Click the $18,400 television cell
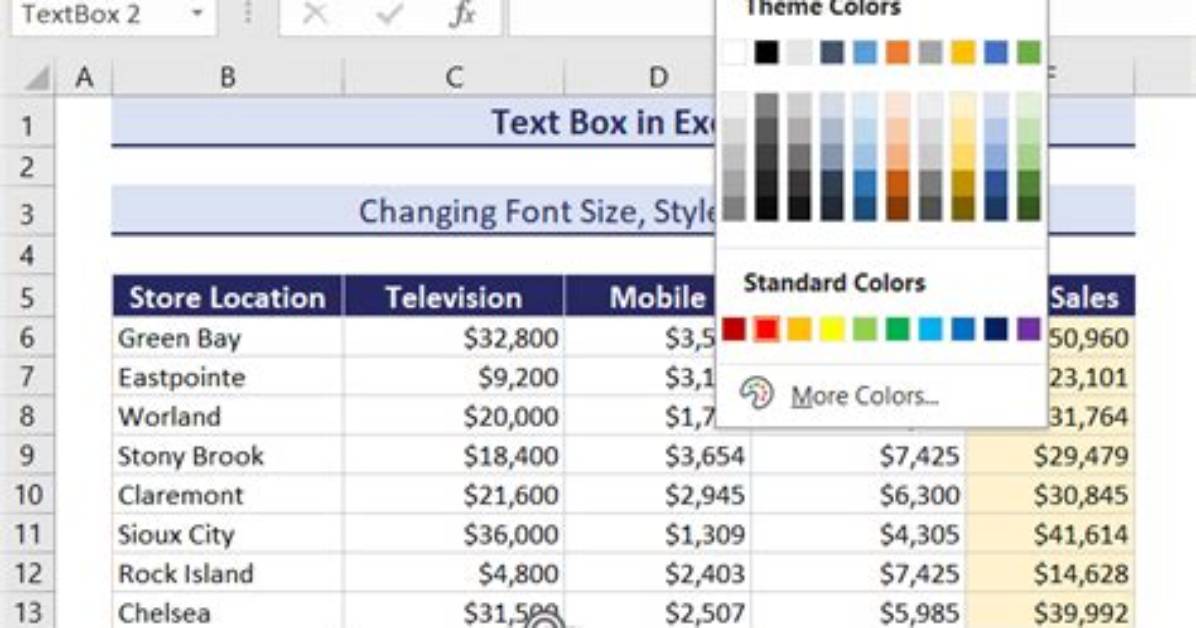This screenshot has height=628, width=1196. coord(454,456)
